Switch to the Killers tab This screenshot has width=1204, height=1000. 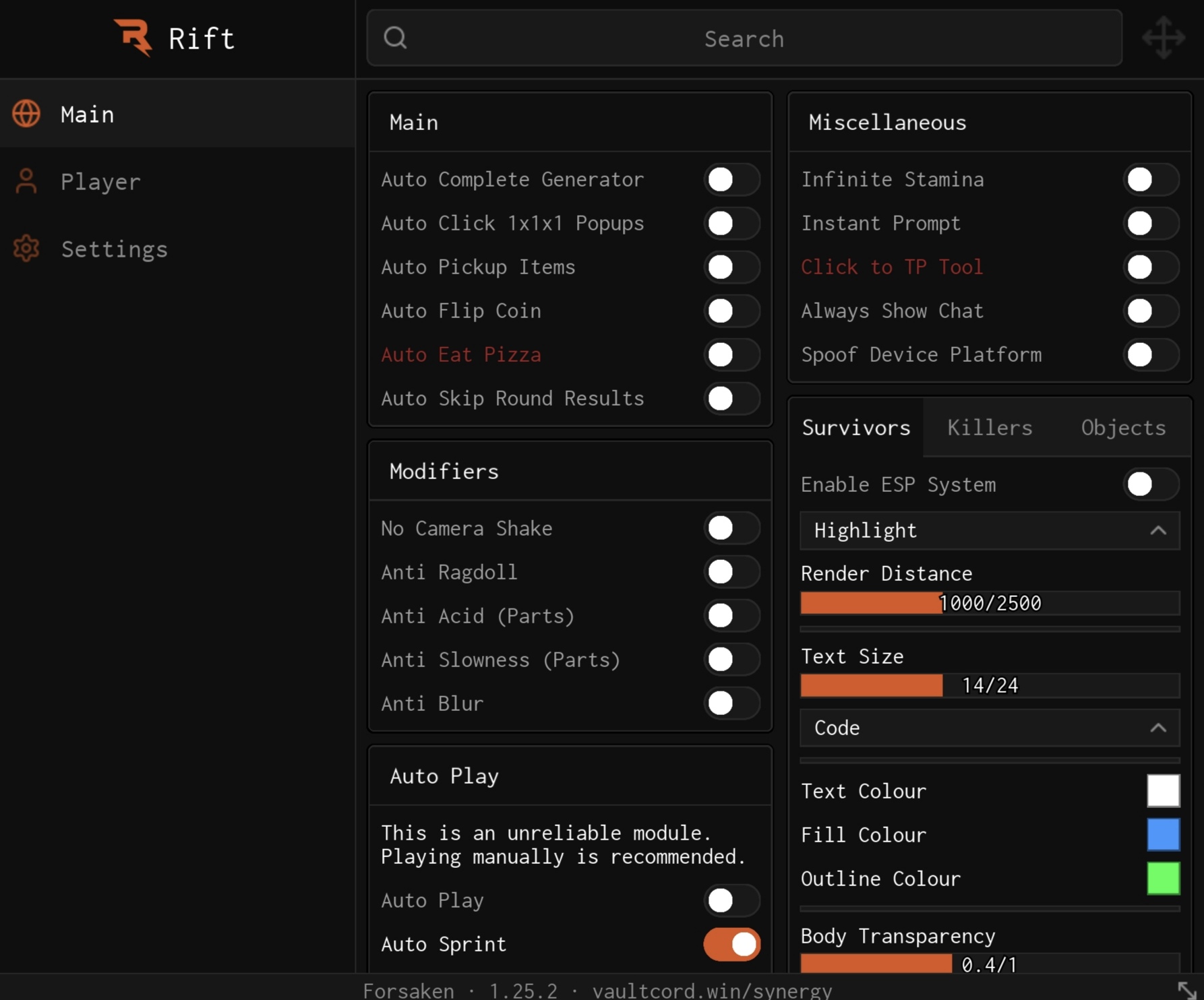click(x=989, y=428)
